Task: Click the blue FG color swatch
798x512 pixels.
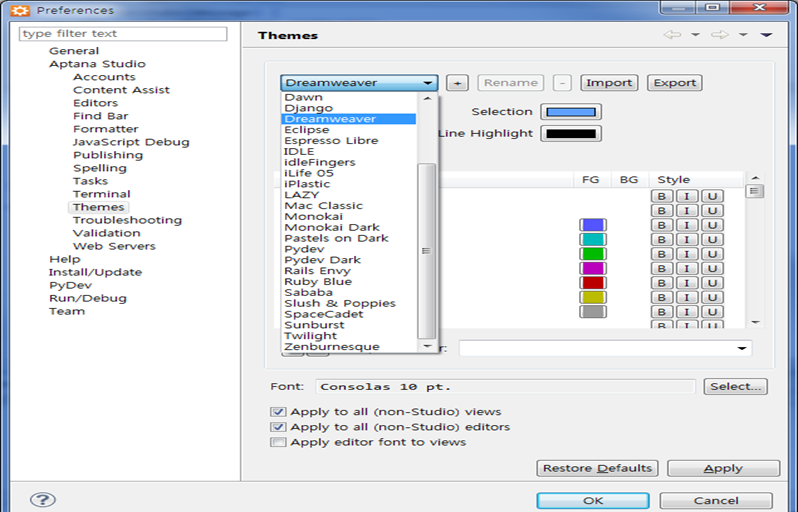Action: 593,225
